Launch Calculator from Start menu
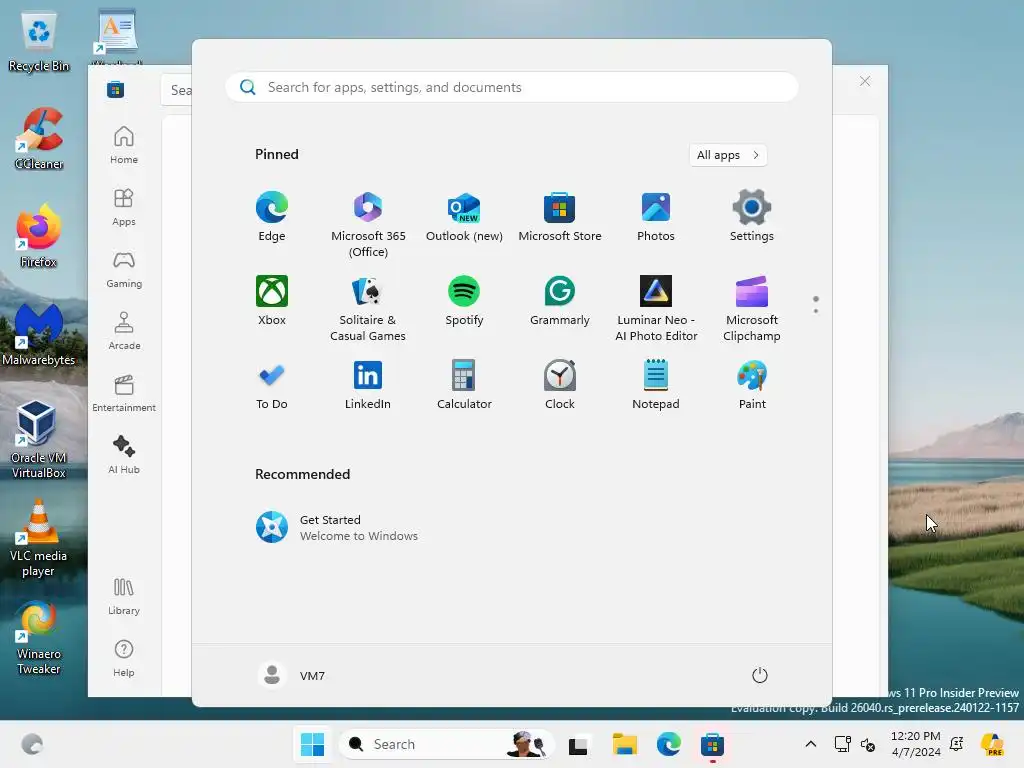 pos(464,385)
